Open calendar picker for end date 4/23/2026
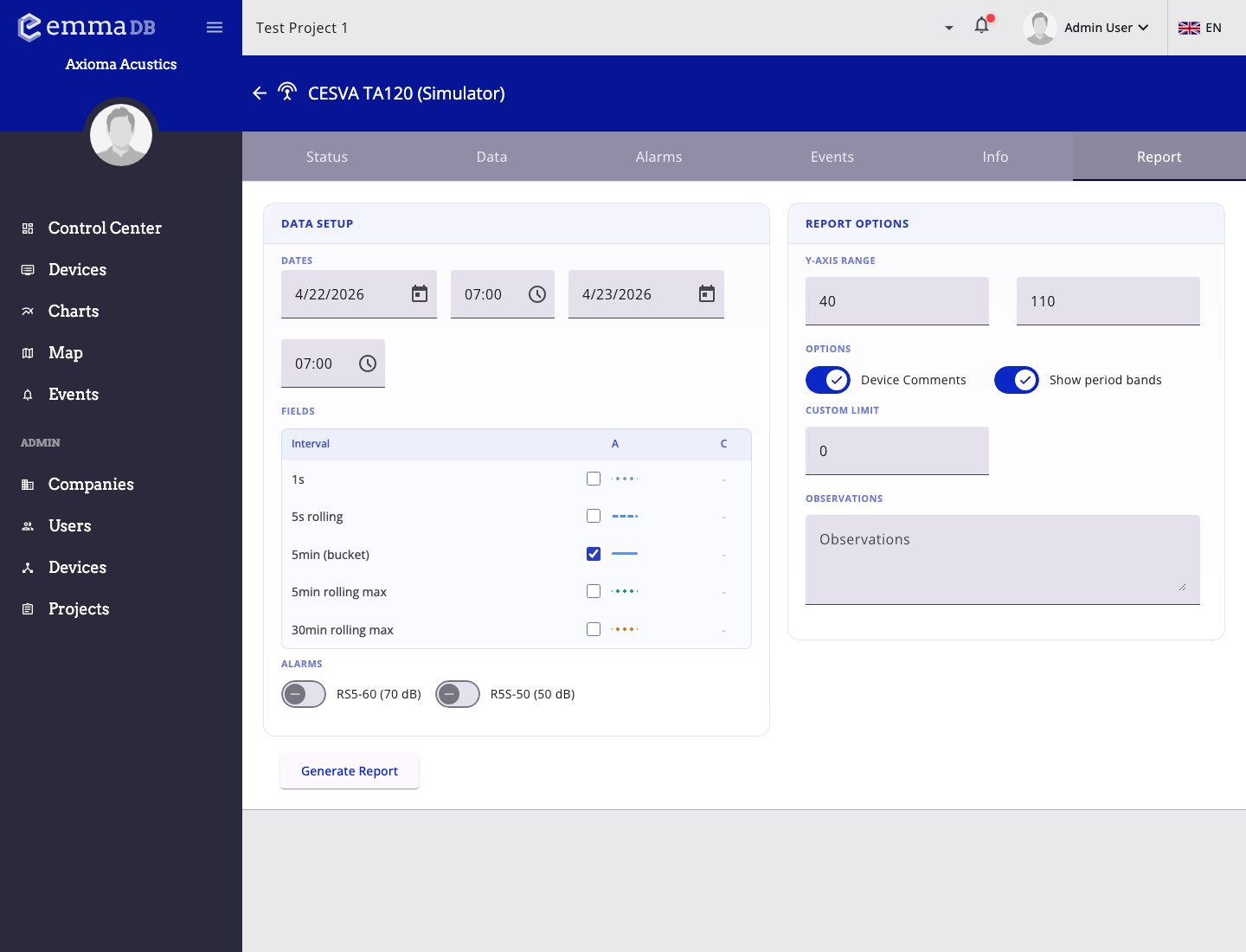The height and width of the screenshot is (952, 1246). pyautogui.click(x=707, y=294)
